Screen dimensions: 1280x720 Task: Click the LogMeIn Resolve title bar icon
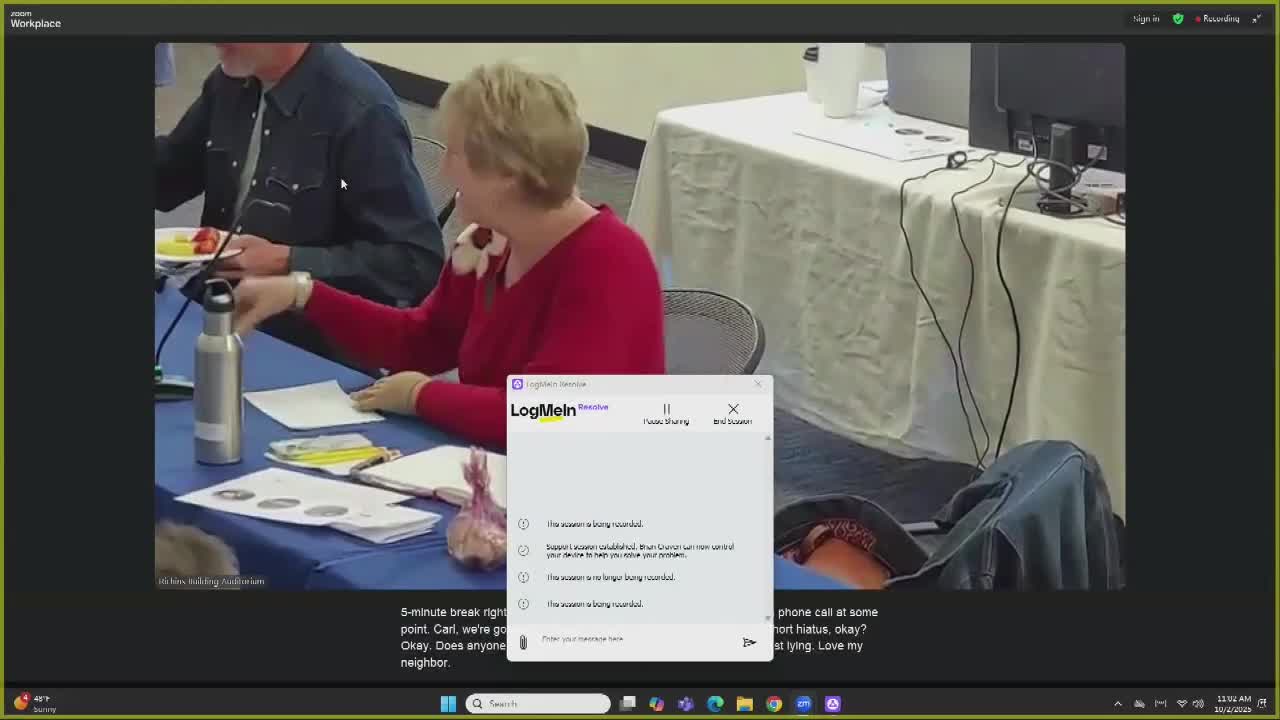(x=517, y=384)
